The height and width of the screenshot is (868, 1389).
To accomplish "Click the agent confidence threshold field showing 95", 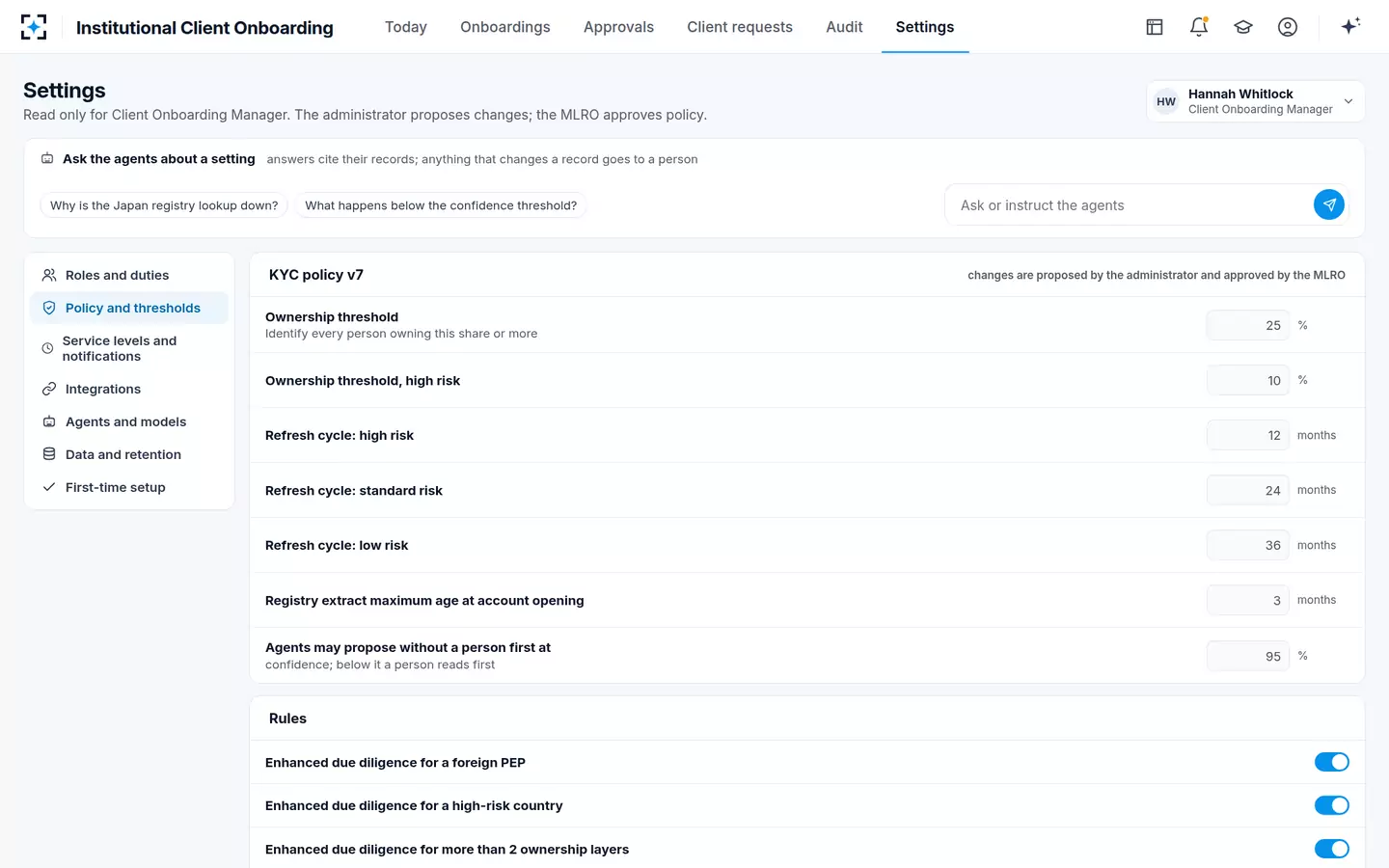I will (1248, 656).
